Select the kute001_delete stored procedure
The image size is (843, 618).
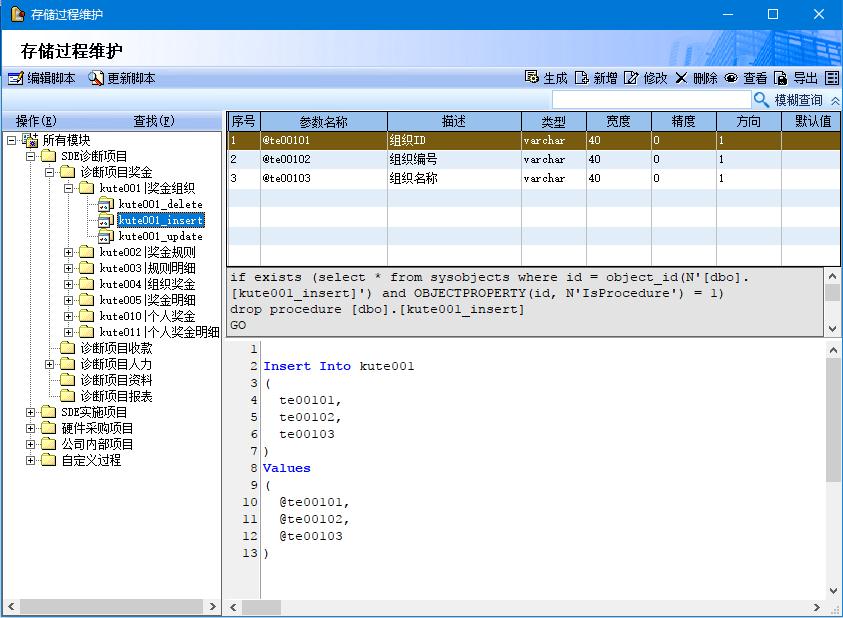pyautogui.click(x=160, y=204)
